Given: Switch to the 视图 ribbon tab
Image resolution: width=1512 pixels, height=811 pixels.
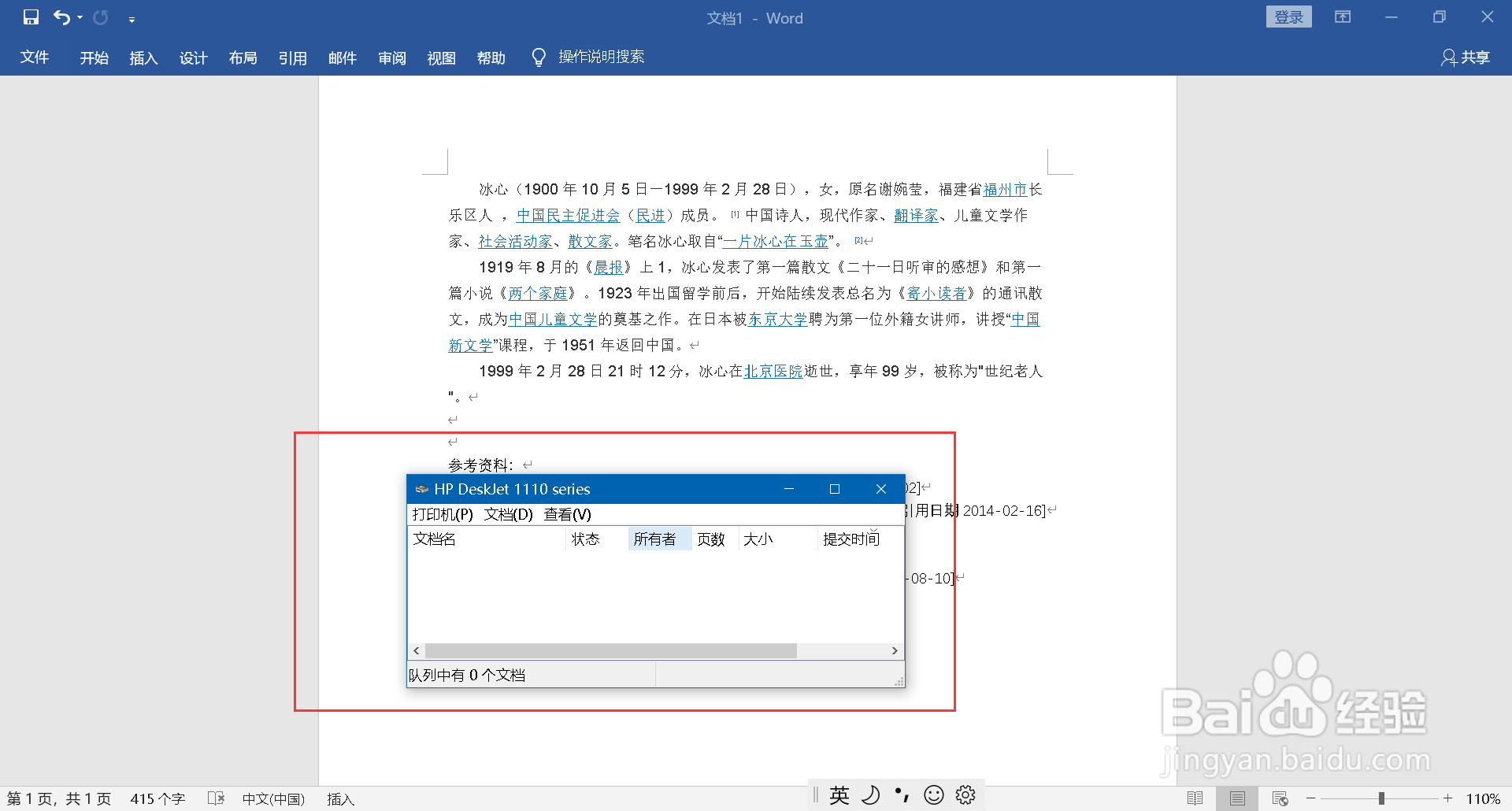Looking at the screenshot, I should pyautogui.click(x=442, y=57).
